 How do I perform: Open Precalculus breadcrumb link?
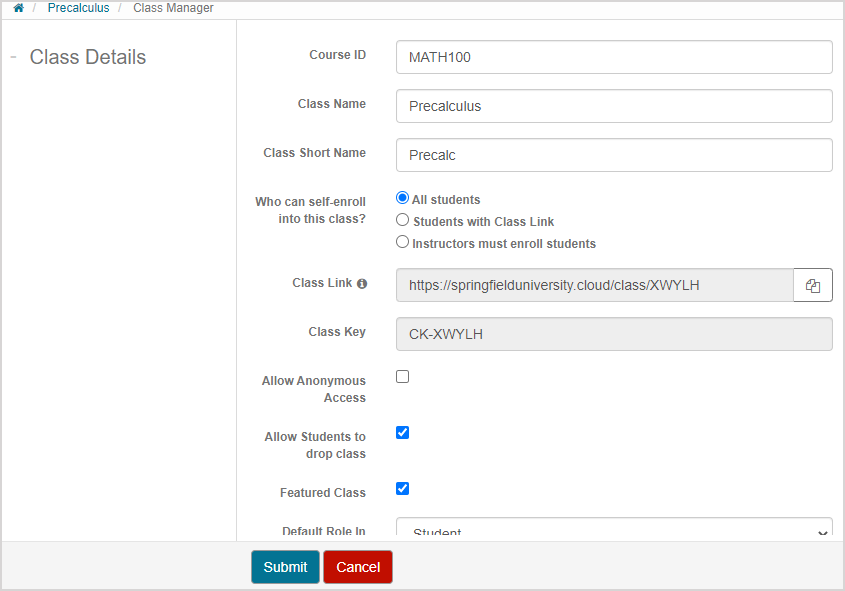pos(78,8)
